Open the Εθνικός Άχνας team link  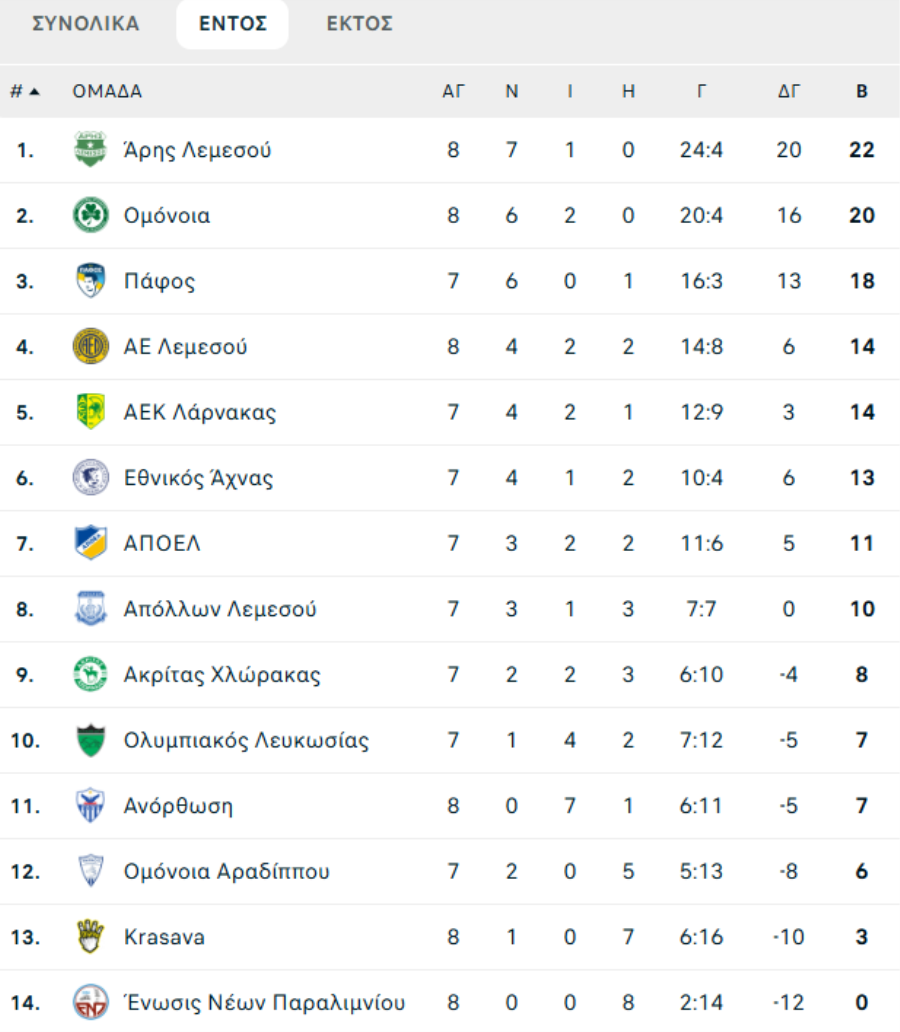coord(198,478)
